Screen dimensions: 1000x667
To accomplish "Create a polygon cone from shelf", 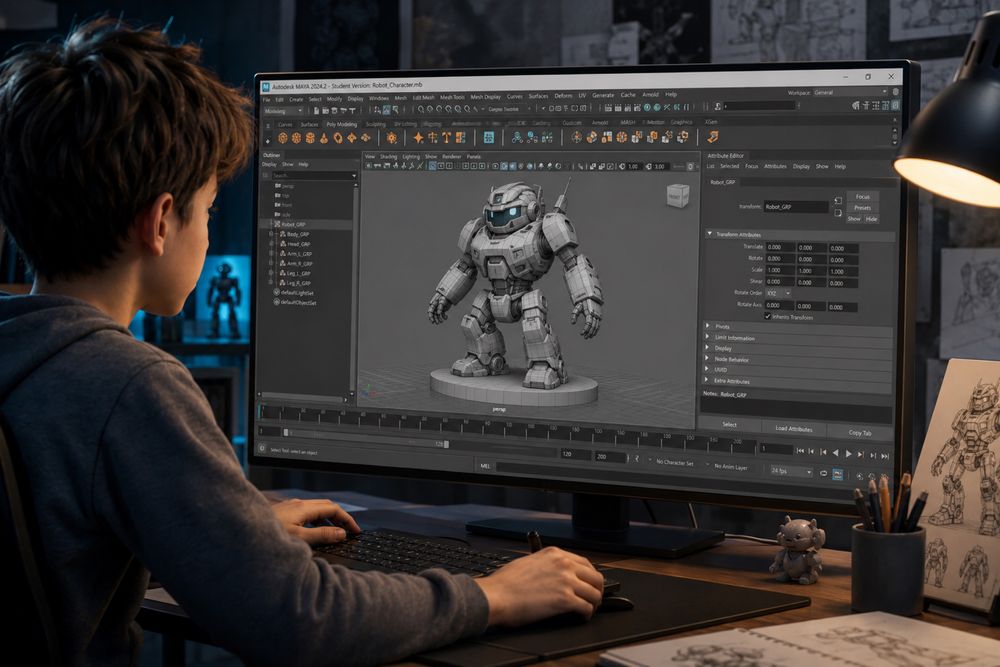I will (324, 138).
